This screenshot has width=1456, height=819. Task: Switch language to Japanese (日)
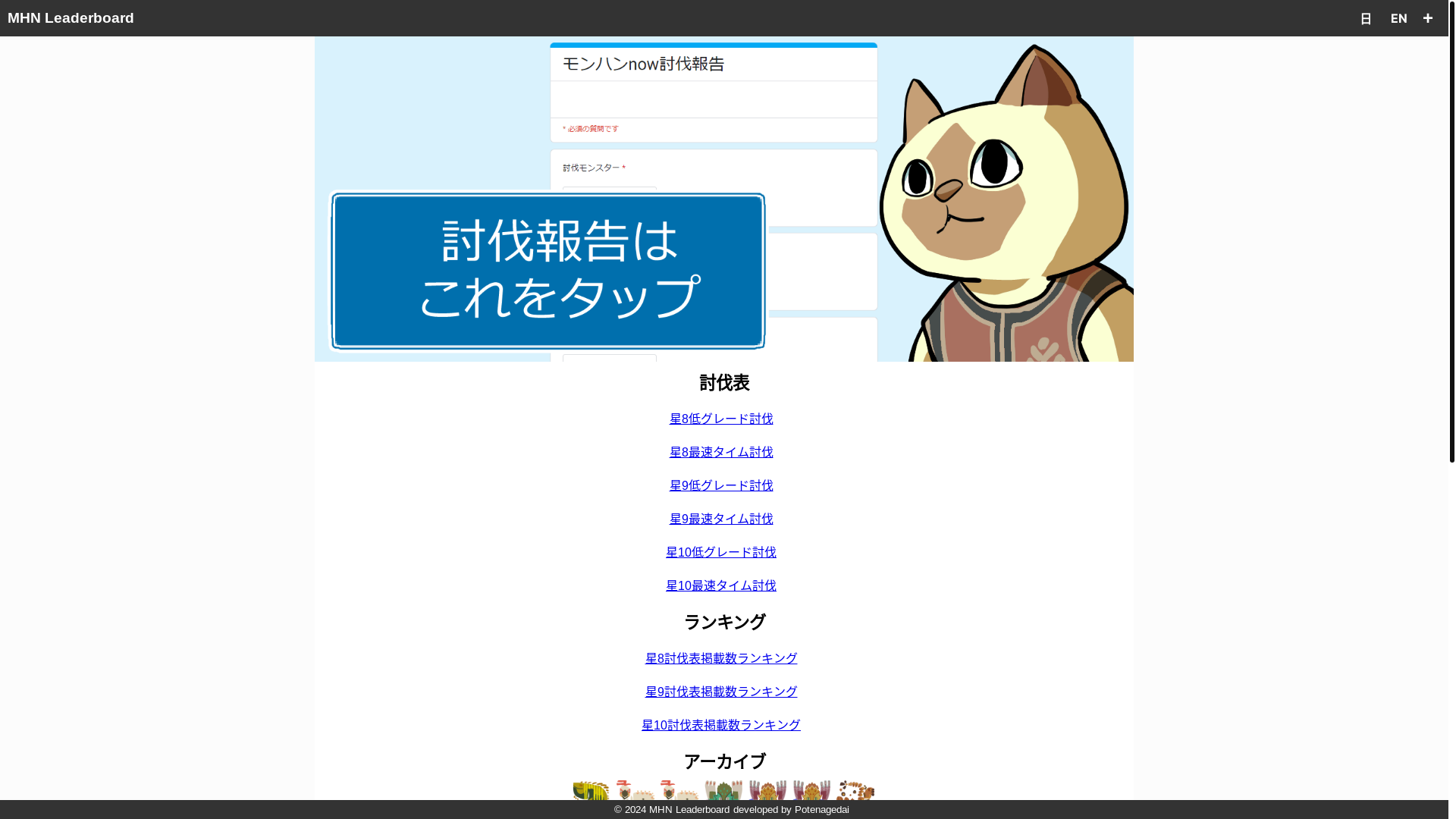pyautogui.click(x=1365, y=19)
